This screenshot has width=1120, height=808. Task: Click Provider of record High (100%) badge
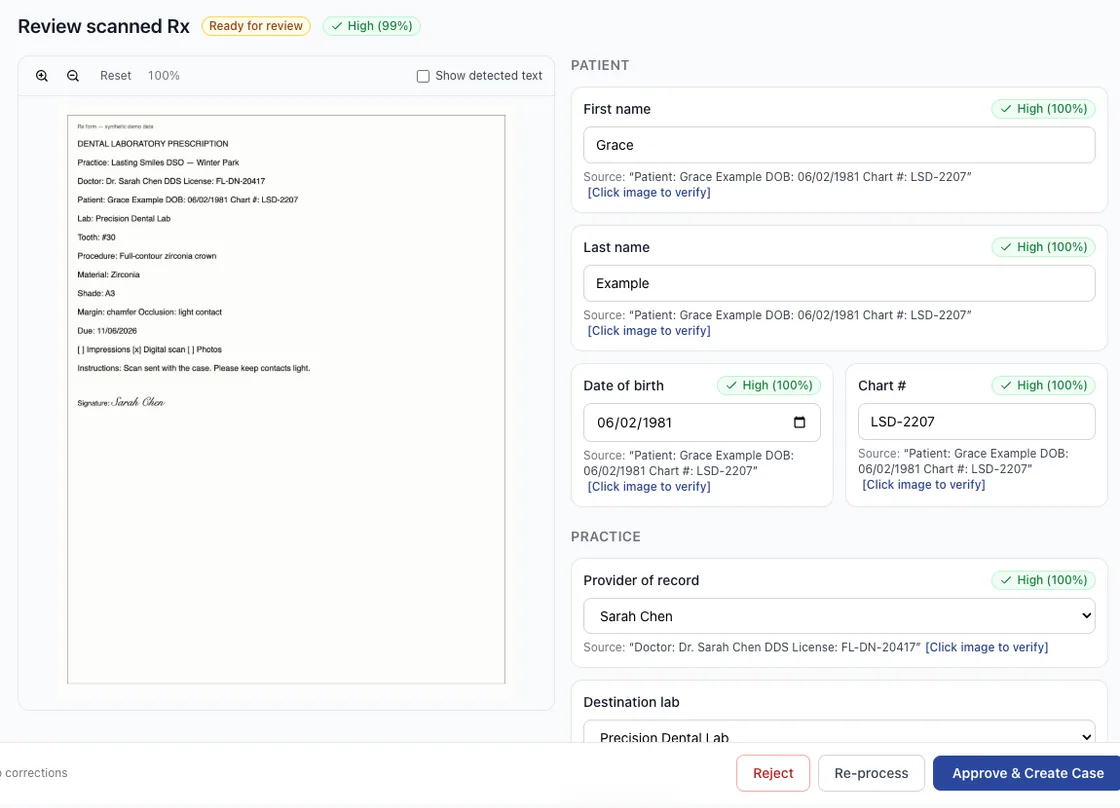(x=1044, y=580)
